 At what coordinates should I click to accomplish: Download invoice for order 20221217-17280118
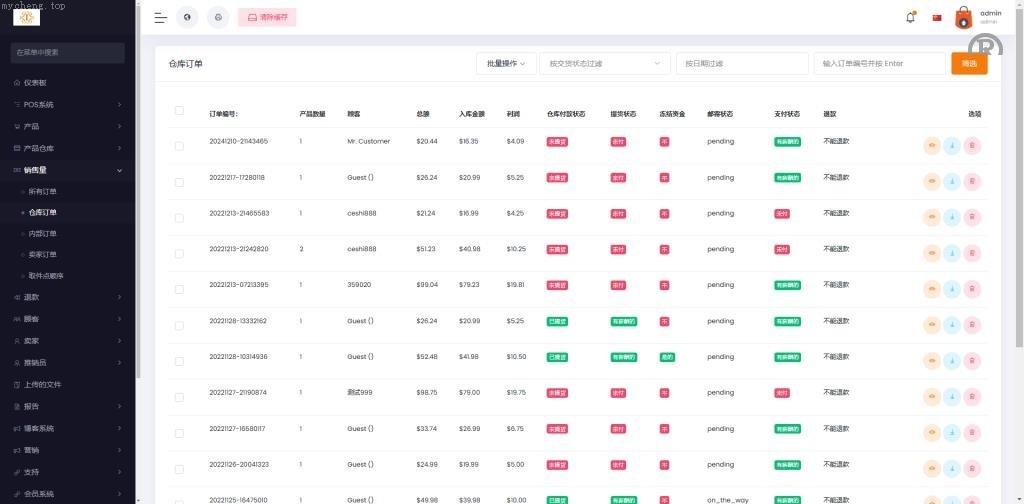[951, 182]
